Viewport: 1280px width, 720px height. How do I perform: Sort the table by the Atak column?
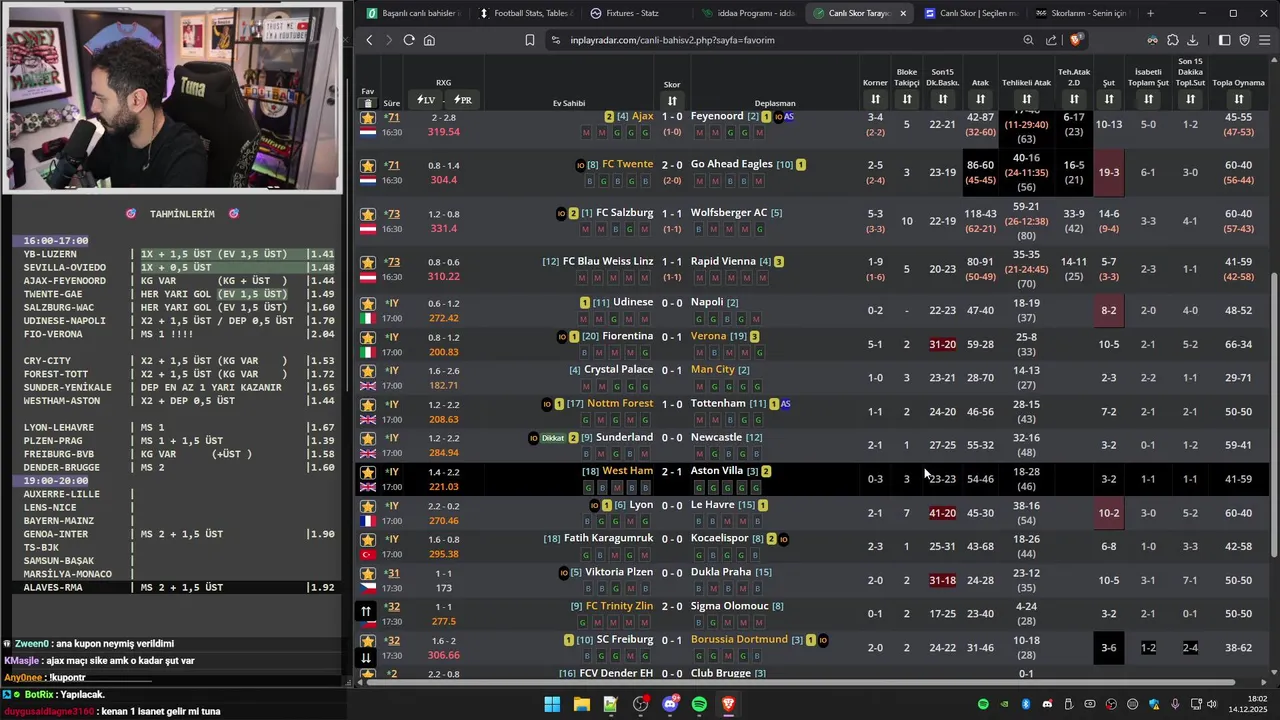tap(980, 99)
